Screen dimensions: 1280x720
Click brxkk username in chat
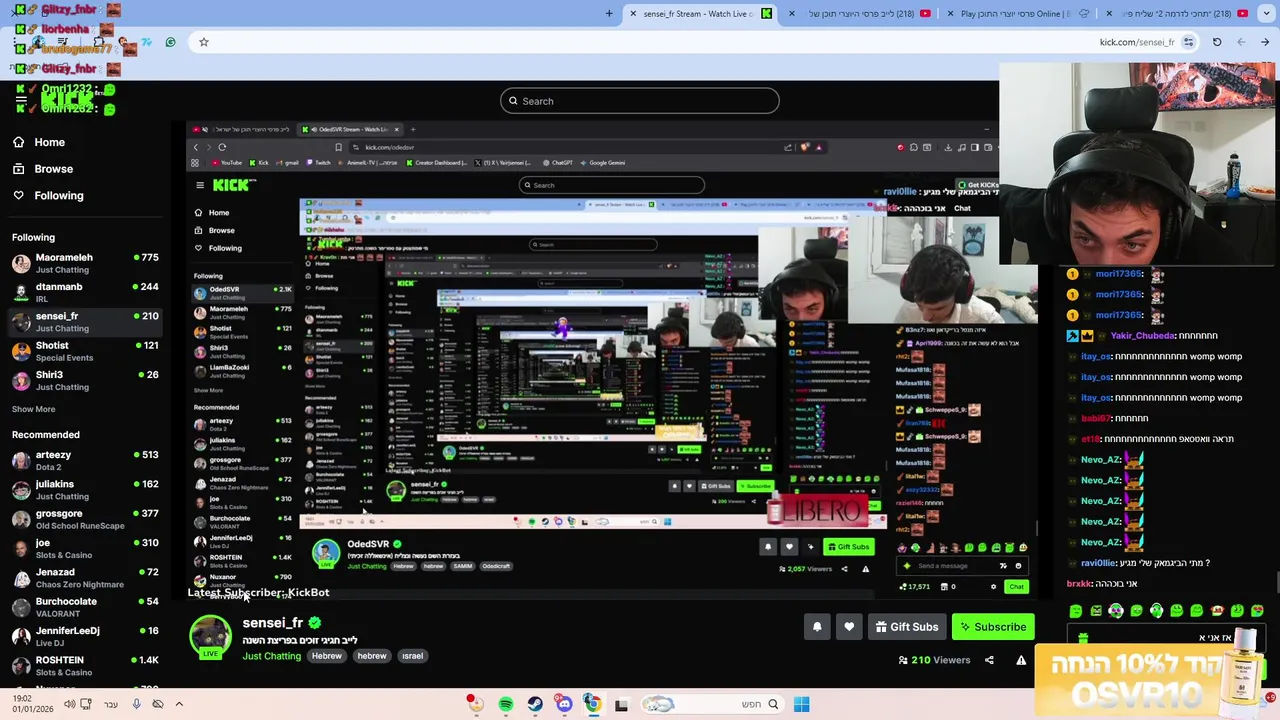click(x=1079, y=584)
